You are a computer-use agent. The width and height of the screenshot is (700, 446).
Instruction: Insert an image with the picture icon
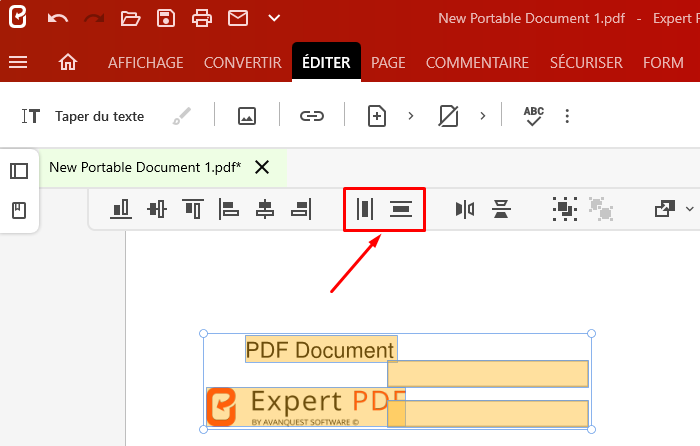[x=247, y=116]
